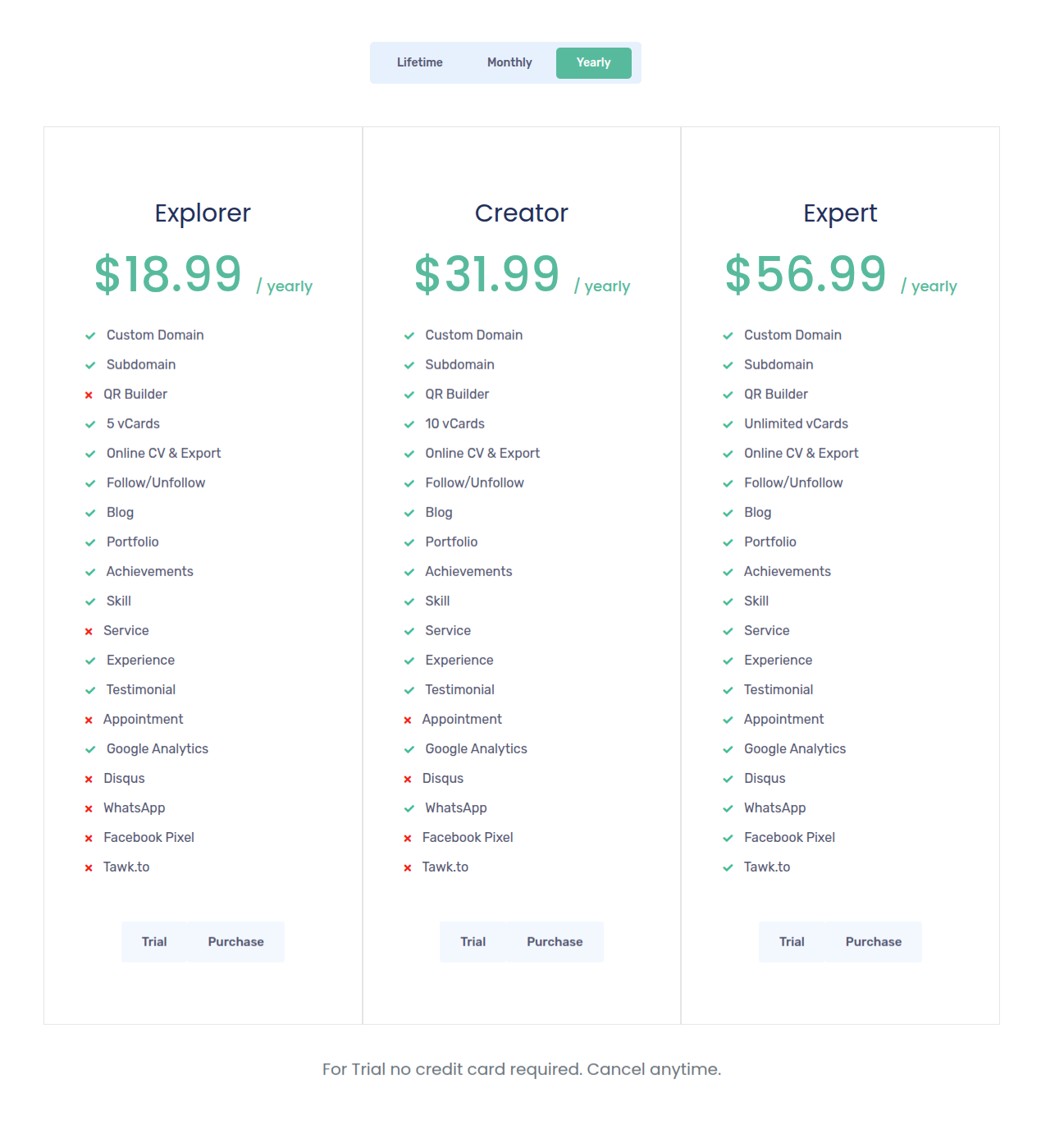Purchase the Creator plan
The height and width of the screenshot is (1130, 1064).
coord(555,941)
